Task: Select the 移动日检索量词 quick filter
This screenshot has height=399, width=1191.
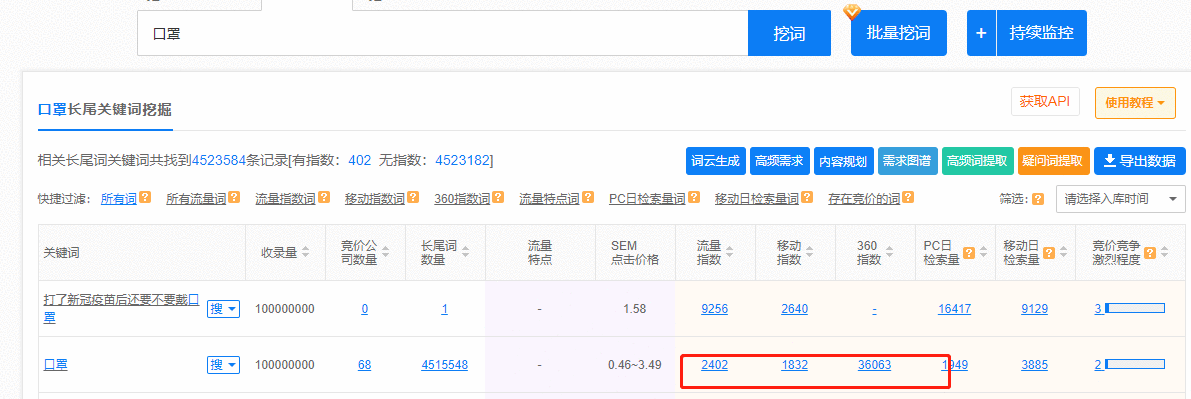Action: point(757,199)
